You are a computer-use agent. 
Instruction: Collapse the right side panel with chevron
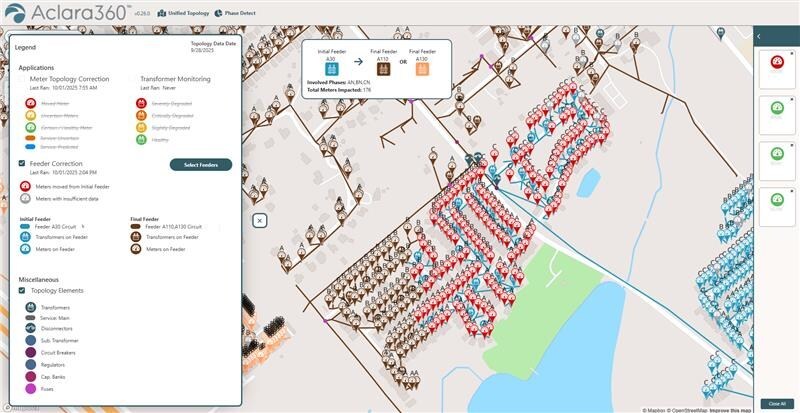(x=758, y=36)
